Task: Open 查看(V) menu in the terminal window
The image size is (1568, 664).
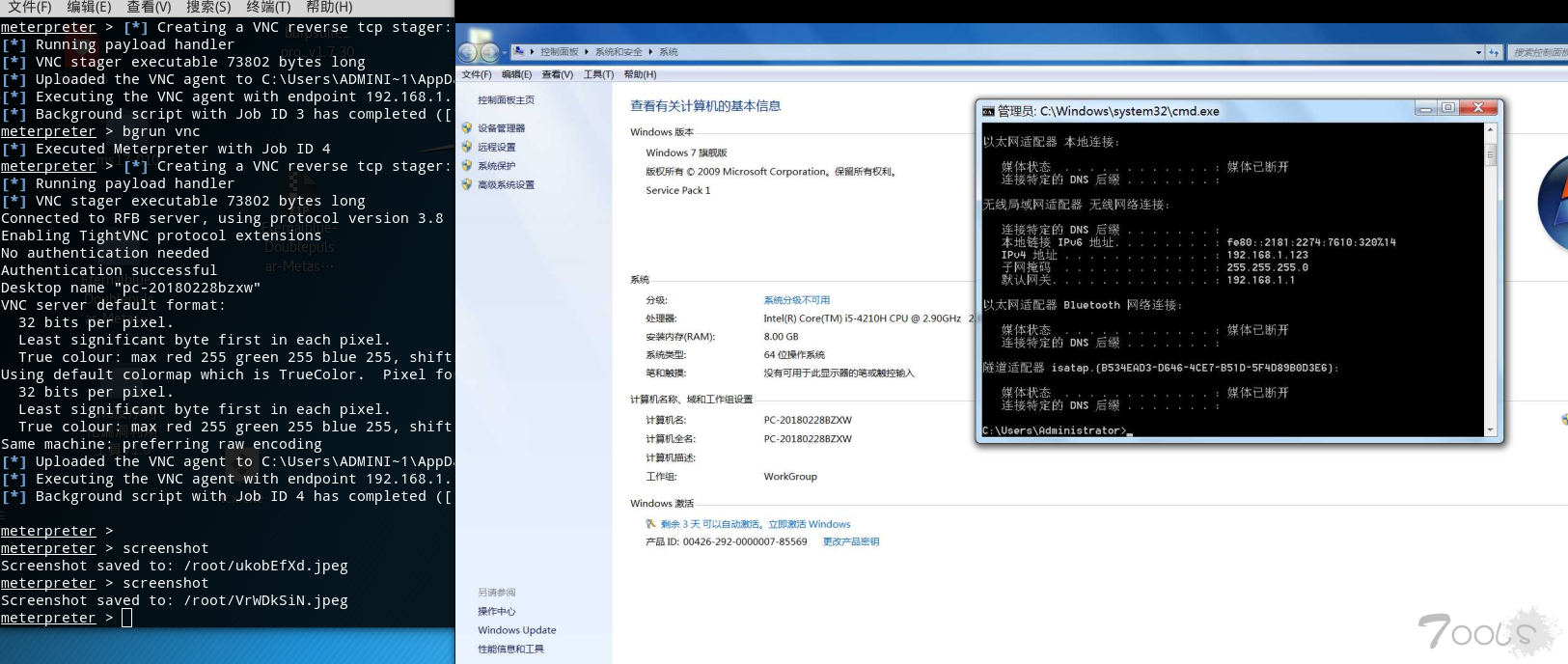Action: coord(149,7)
